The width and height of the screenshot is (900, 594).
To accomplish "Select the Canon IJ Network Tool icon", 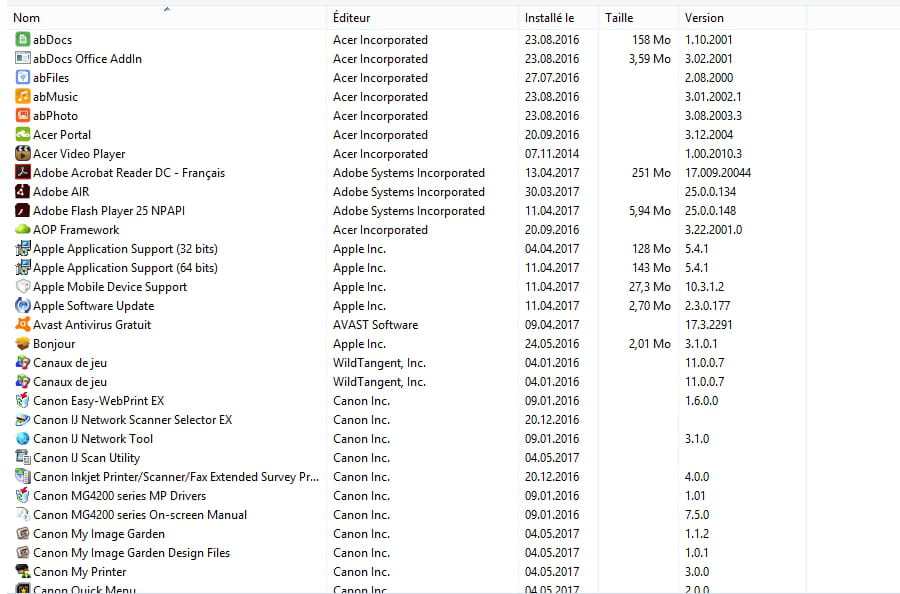I will click(x=22, y=438).
